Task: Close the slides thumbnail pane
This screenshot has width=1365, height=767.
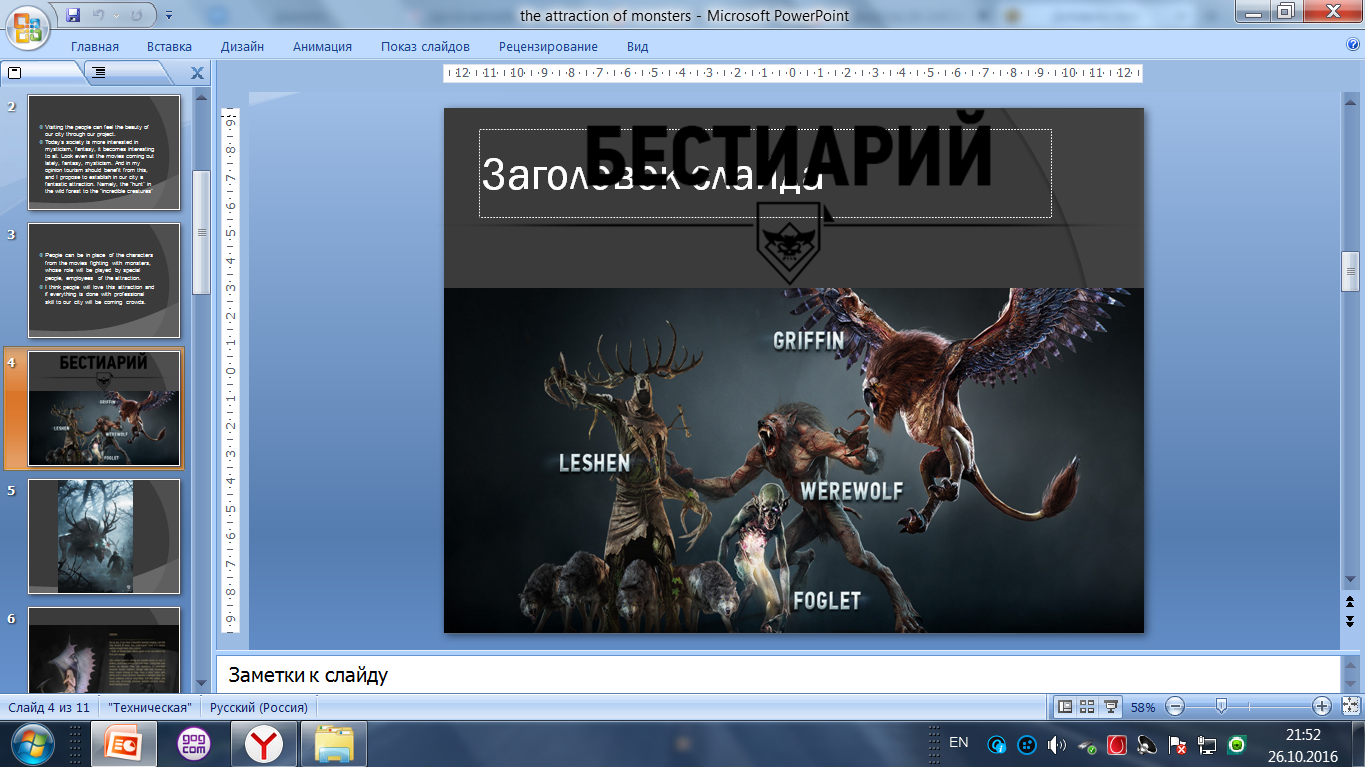Action: [x=197, y=73]
